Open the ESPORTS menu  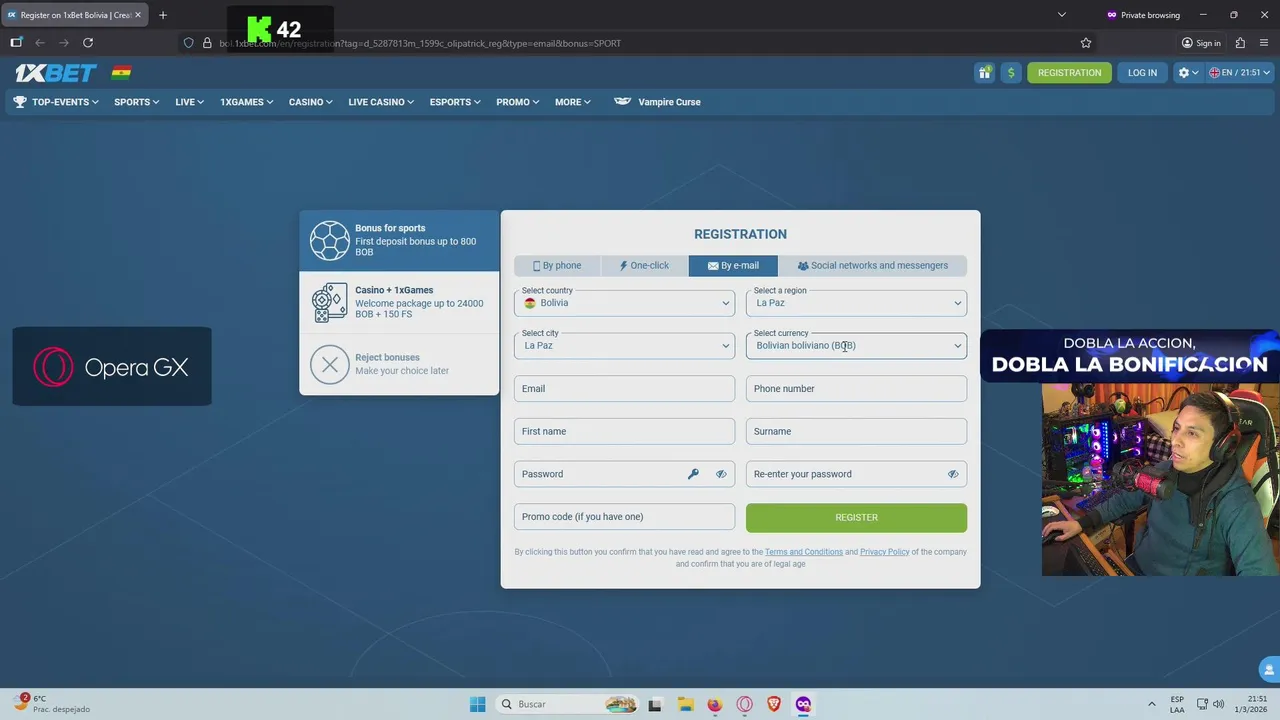[455, 102]
